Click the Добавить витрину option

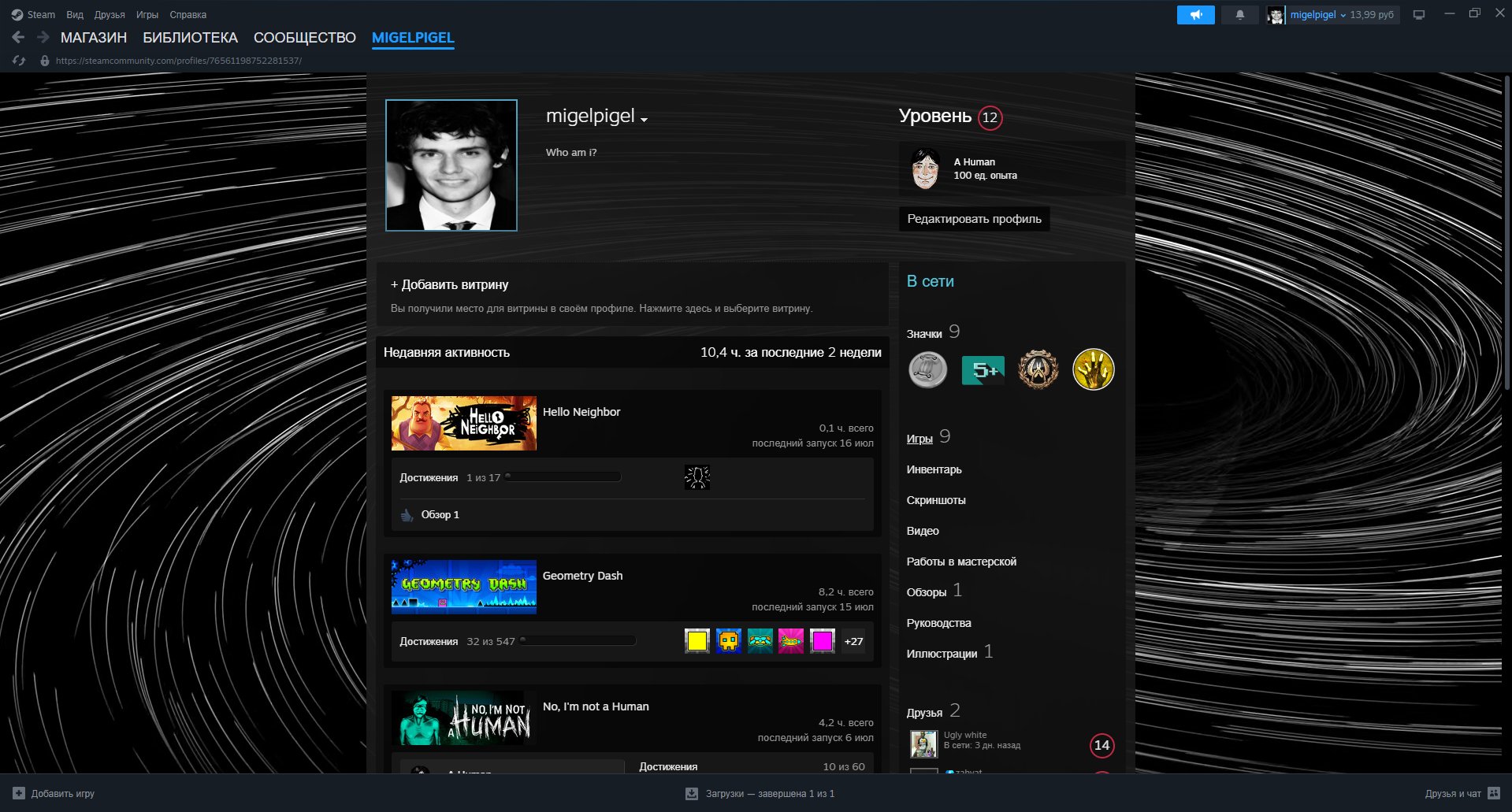450,284
